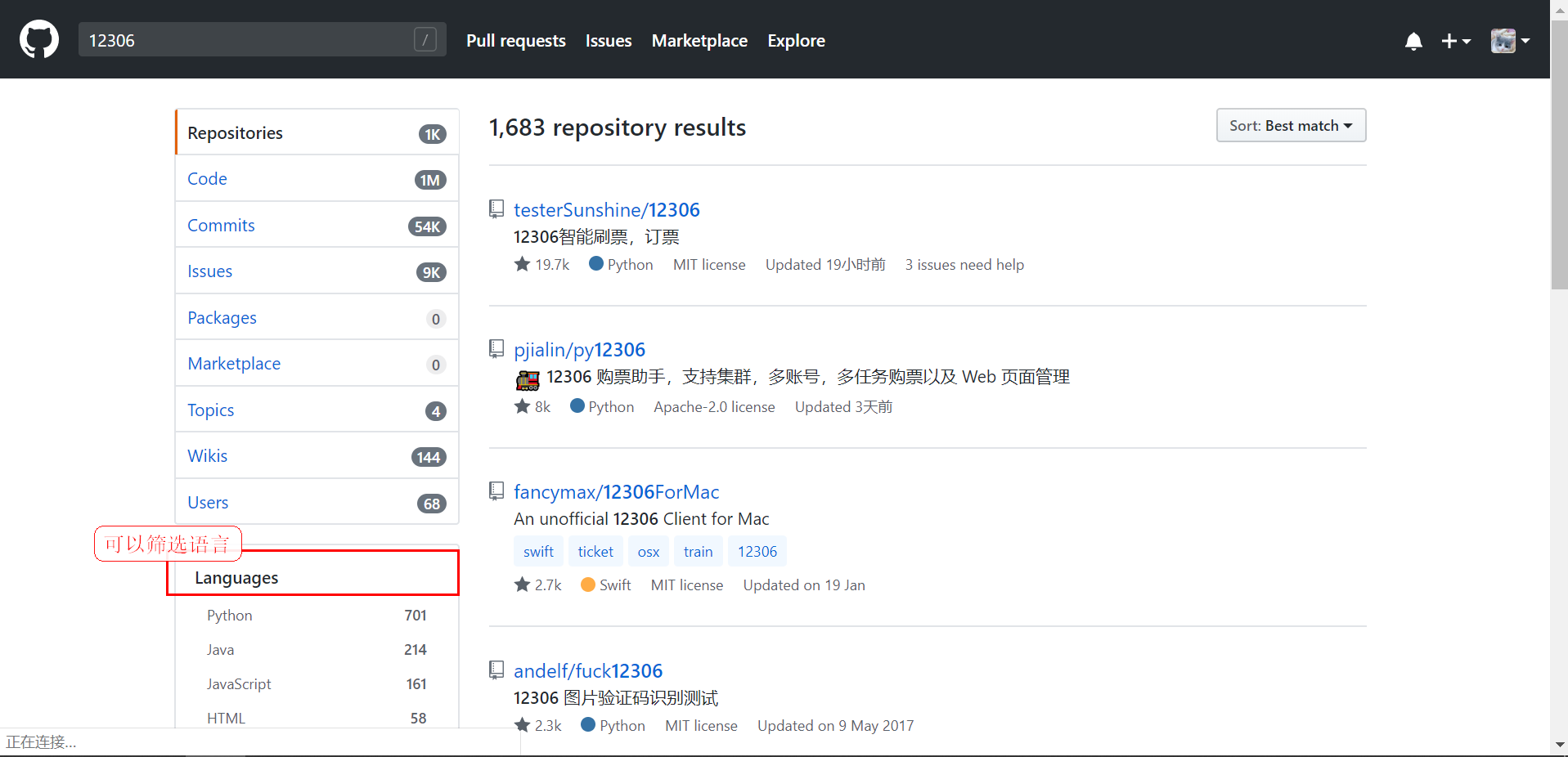Show Issues results in sidebar
Screen dimensions: 1568x757
tap(317, 271)
